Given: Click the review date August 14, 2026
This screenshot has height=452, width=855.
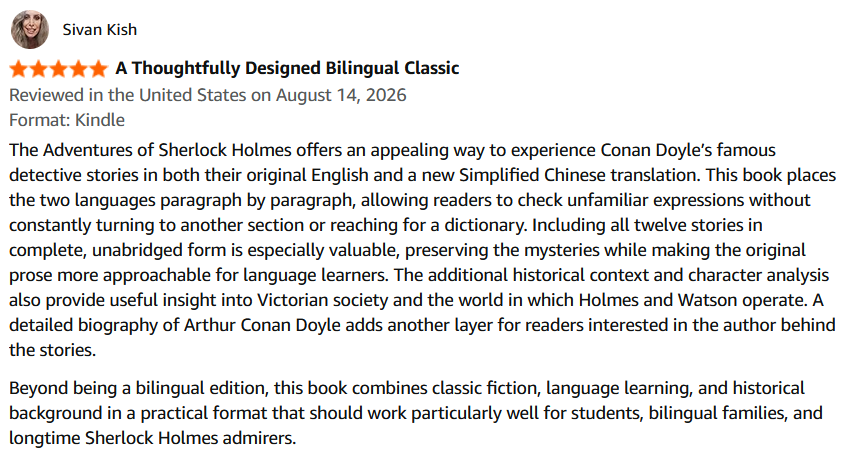Looking at the screenshot, I should point(341,95).
